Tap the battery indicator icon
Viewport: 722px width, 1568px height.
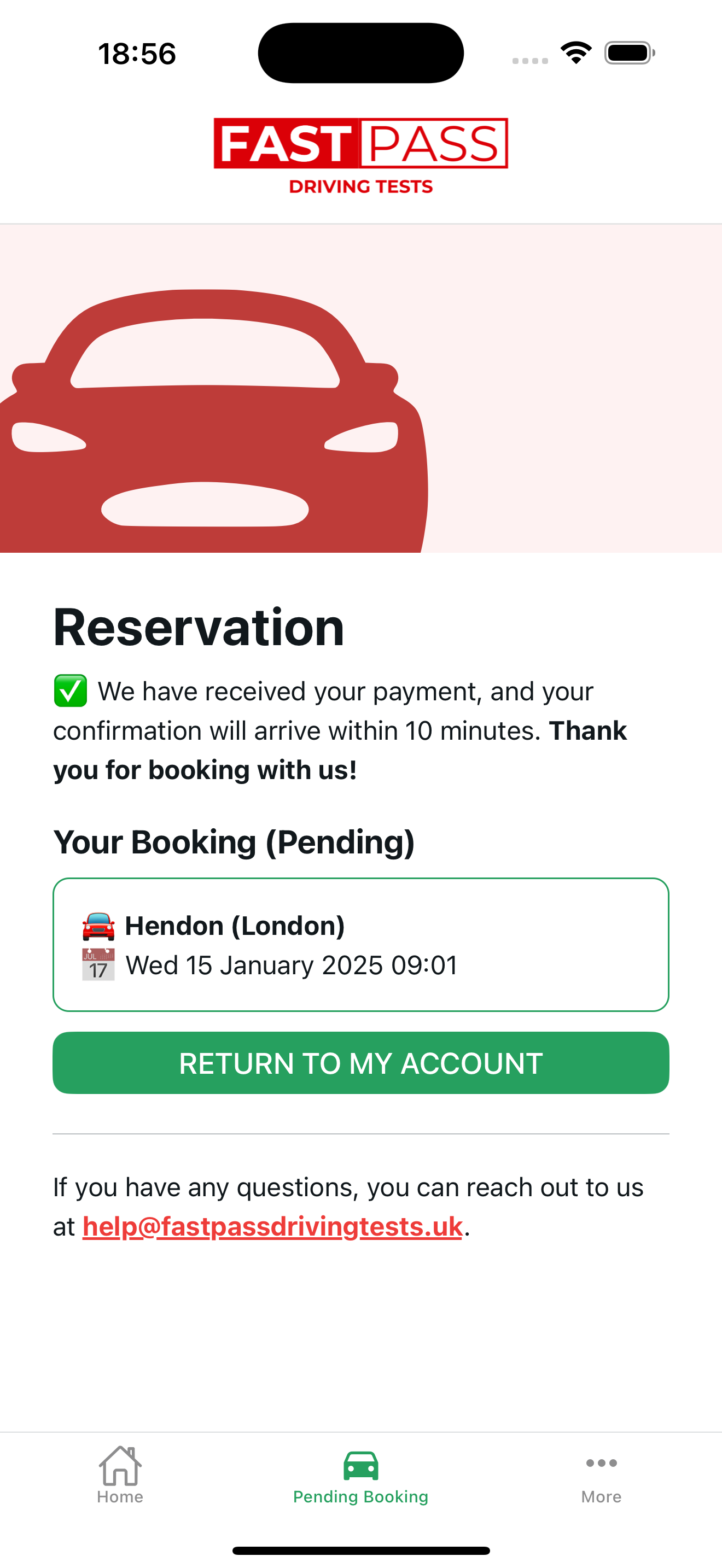click(x=630, y=53)
